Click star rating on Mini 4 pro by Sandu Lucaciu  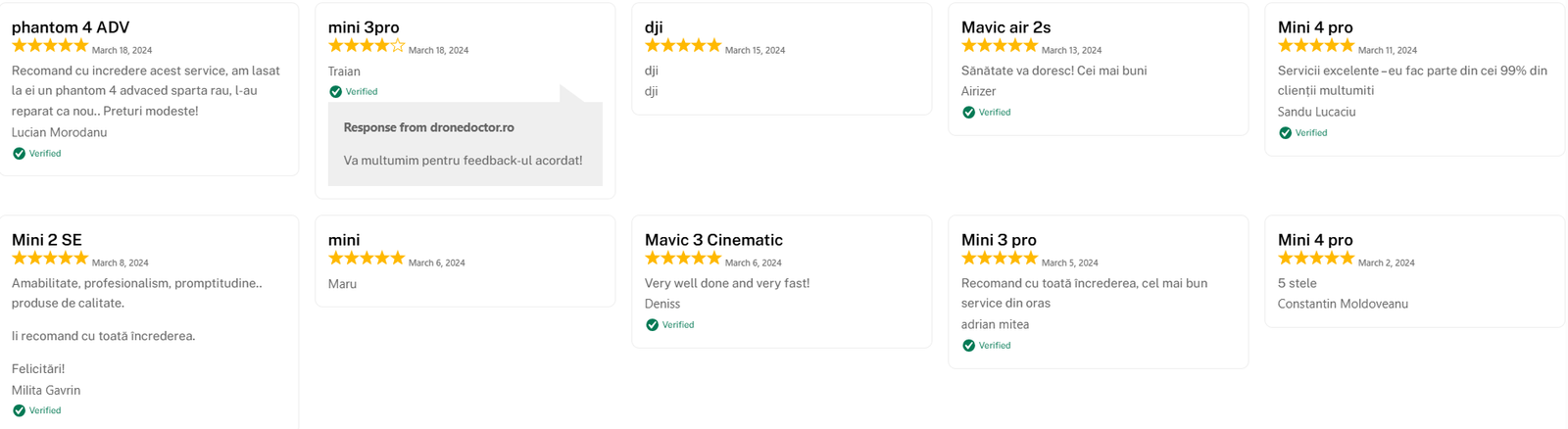1315,46
